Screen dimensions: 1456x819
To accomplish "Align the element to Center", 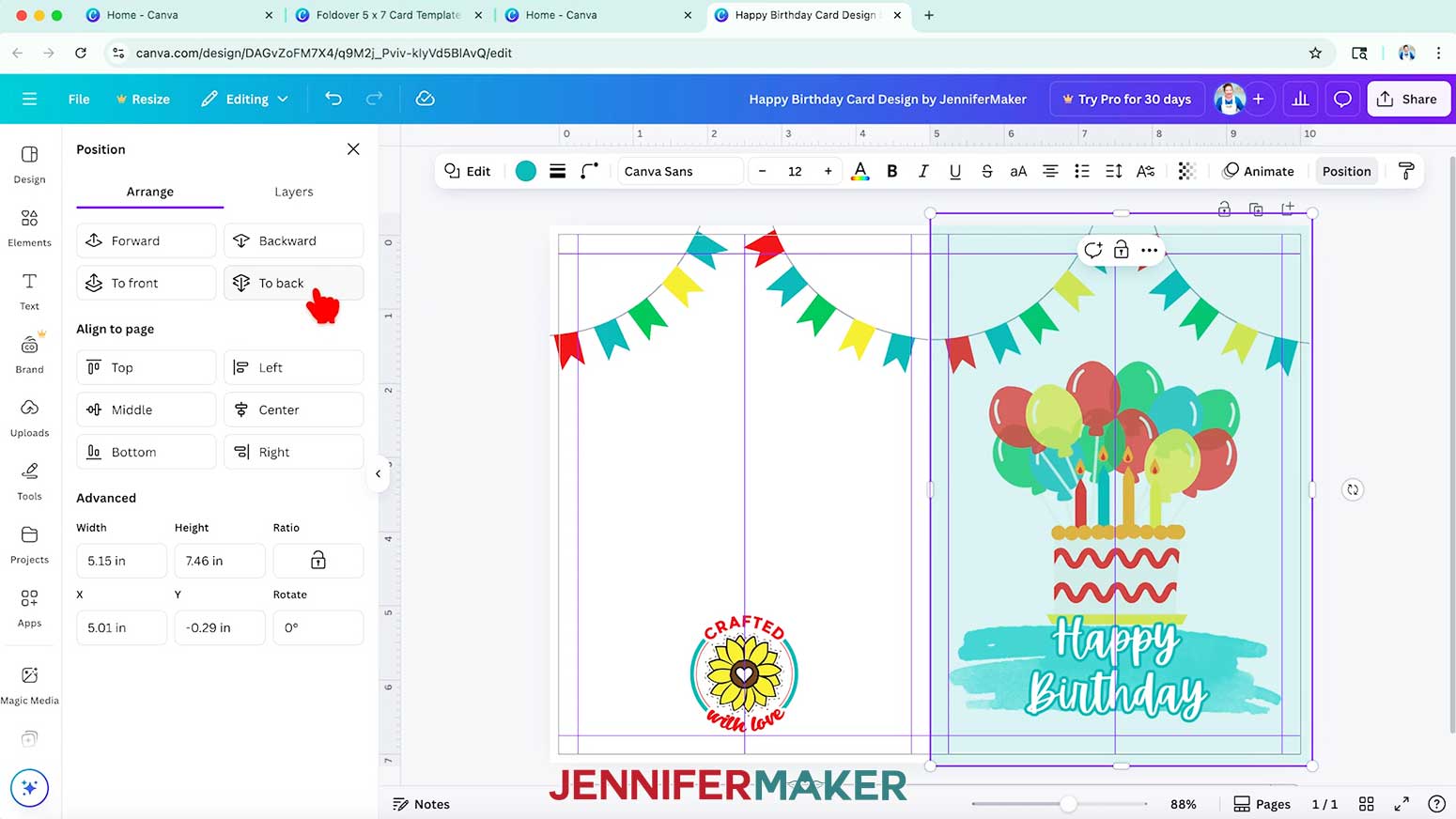I will pyautogui.click(x=294, y=409).
